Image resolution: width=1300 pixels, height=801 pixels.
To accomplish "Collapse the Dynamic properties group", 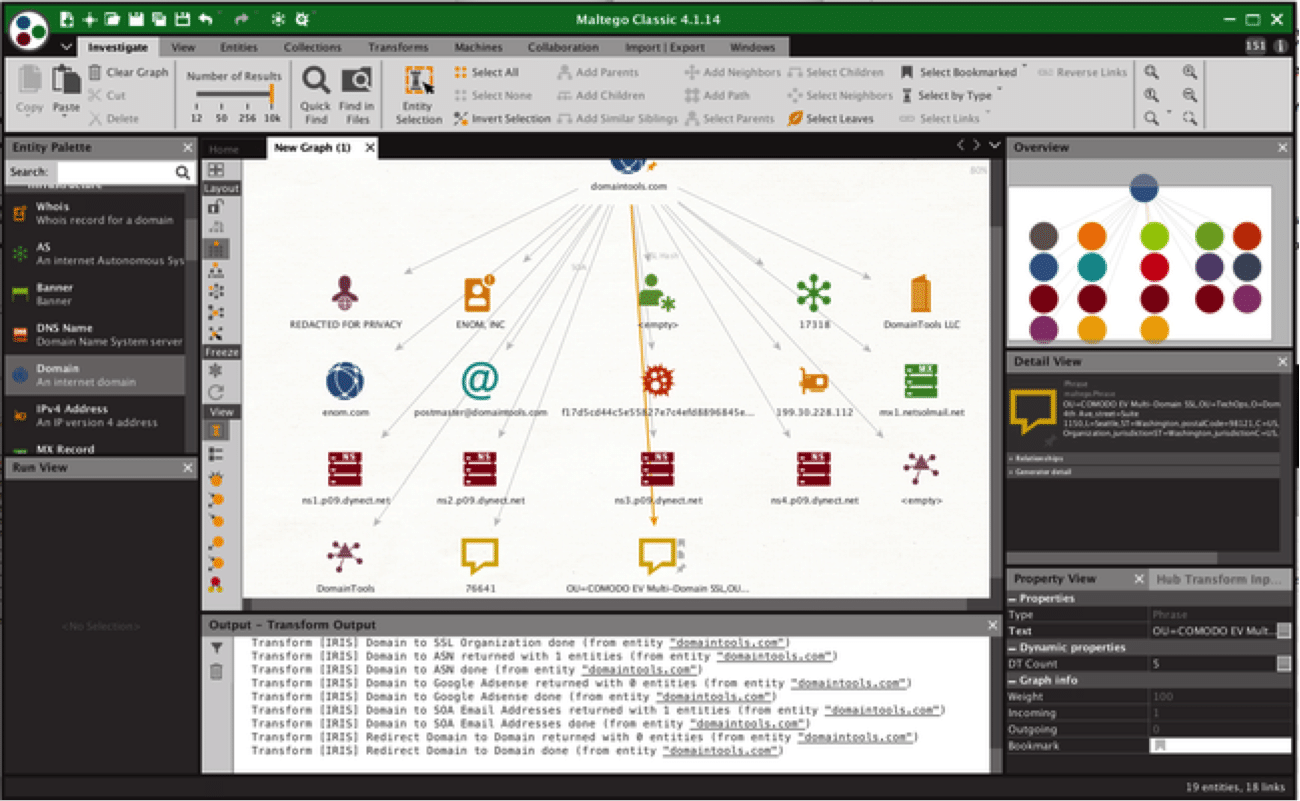I will click(1012, 647).
